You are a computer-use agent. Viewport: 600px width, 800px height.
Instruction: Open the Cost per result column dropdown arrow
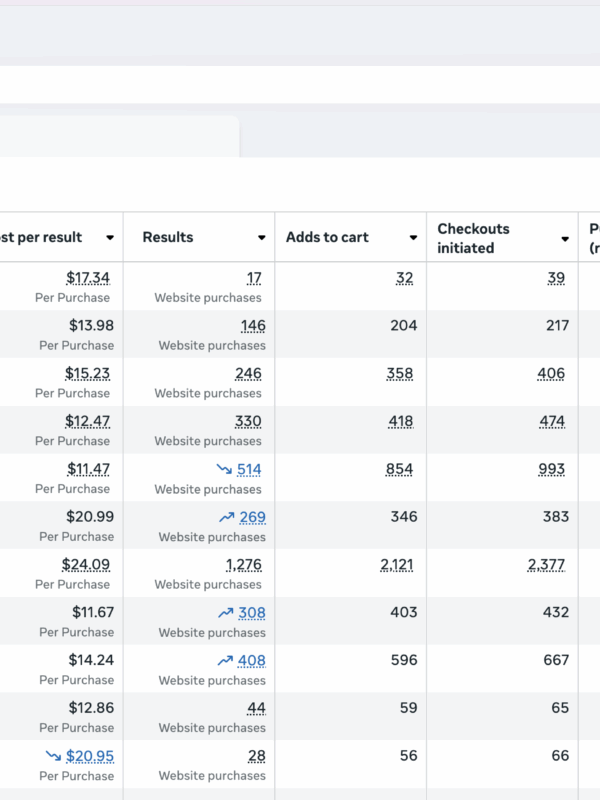pyautogui.click(x=110, y=238)
